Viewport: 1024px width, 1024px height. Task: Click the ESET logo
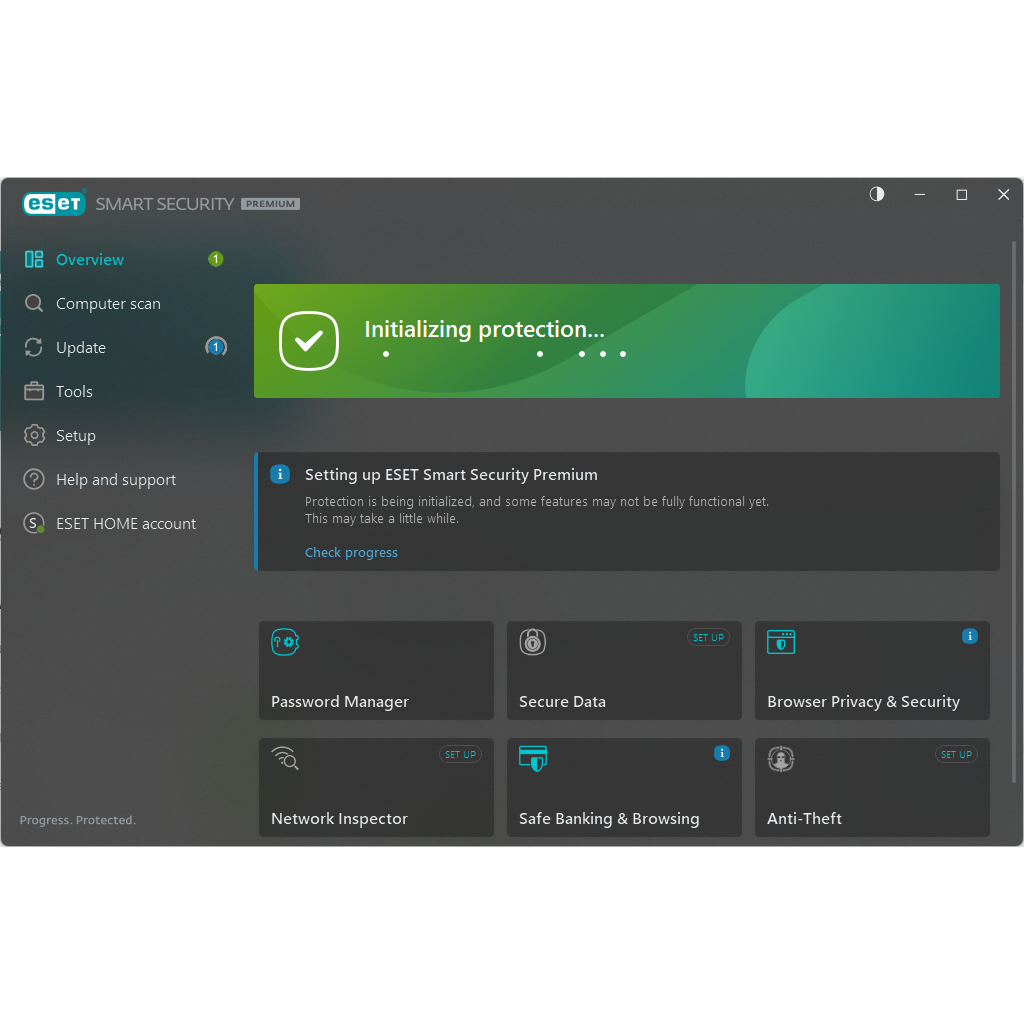54,203
